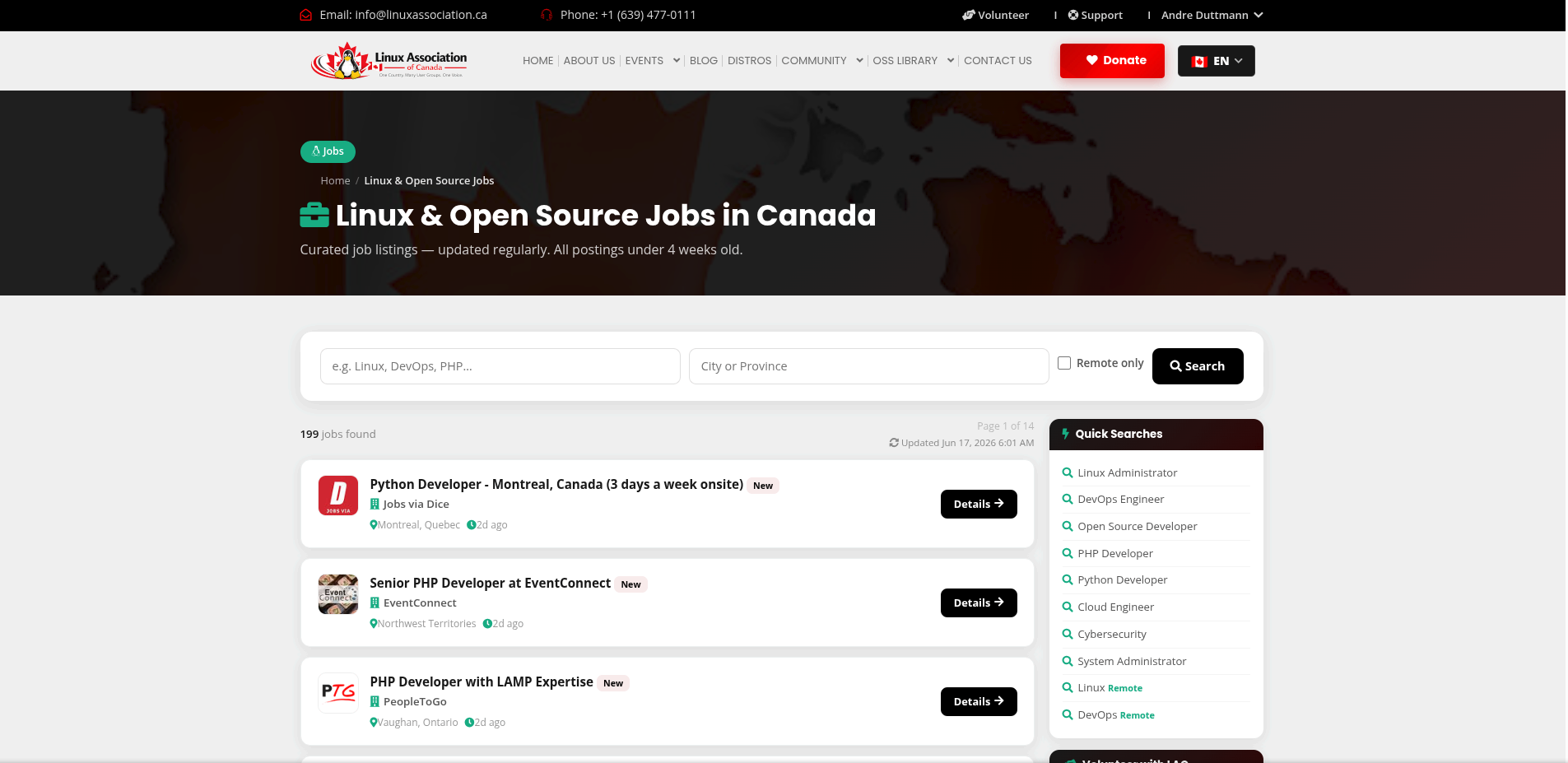Screen dimensions: 1568x763
Task: Expand the OSS Library dropdown arrow
Action: point(951,60)
